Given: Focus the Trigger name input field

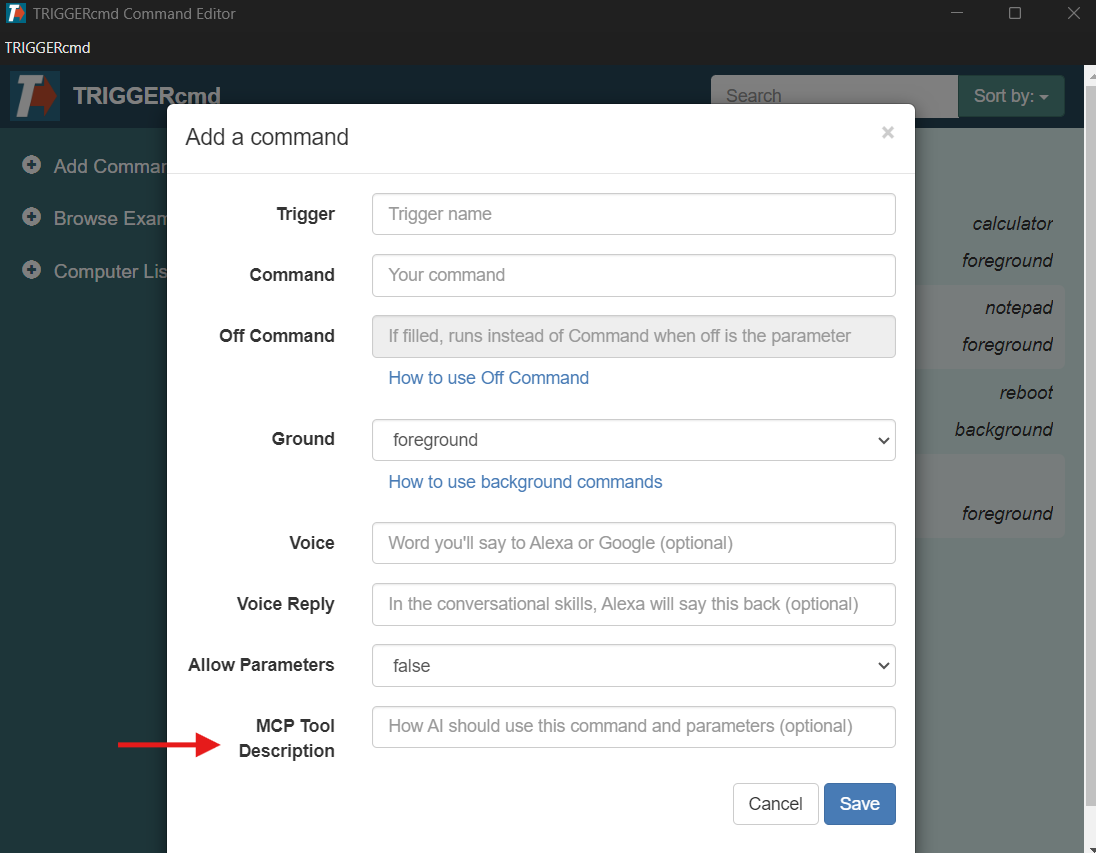Looking at the screenshot, I should 633,214.
